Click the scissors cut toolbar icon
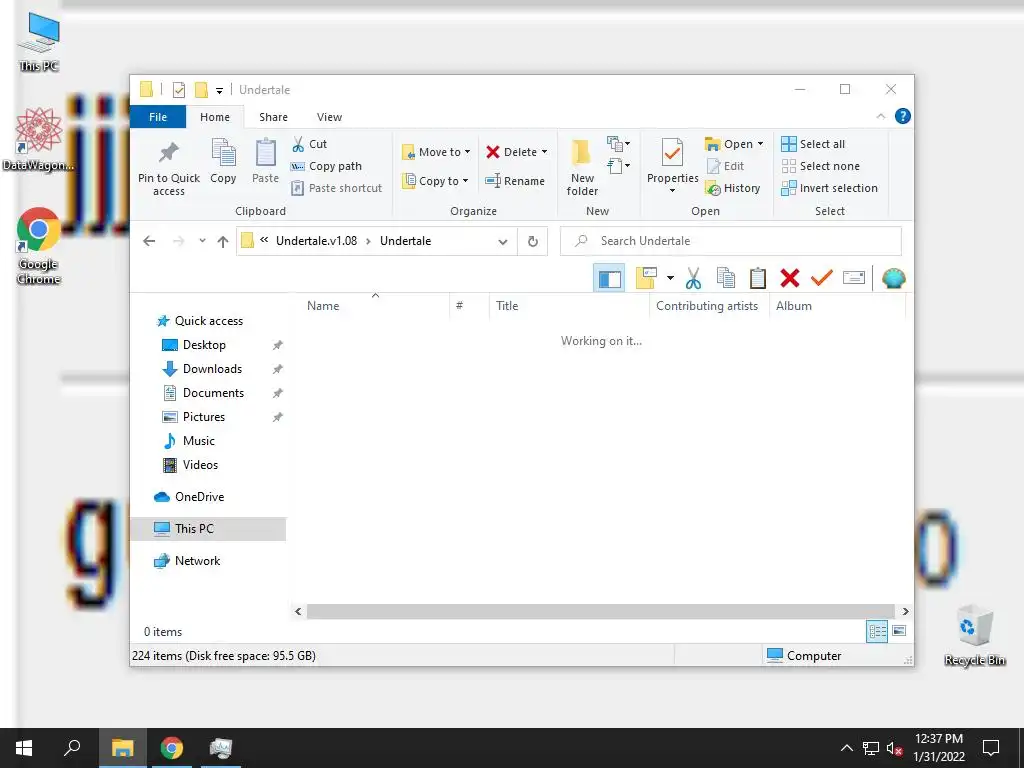Viewport: 1024px width, 768px height. (x=693, y=278)
